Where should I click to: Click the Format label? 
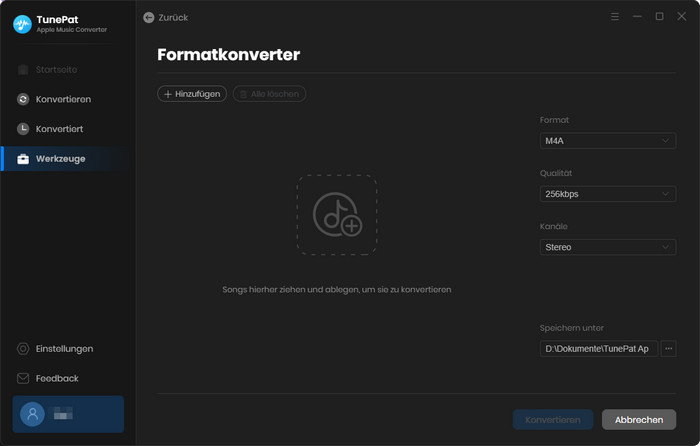(x=554, y=120)
